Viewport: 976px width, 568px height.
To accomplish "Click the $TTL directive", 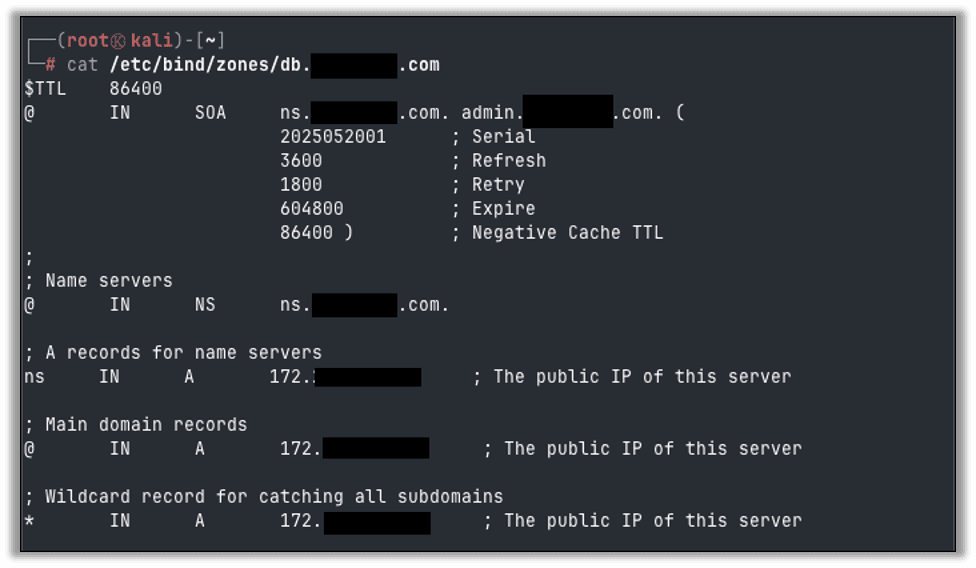I will point(45,89).
